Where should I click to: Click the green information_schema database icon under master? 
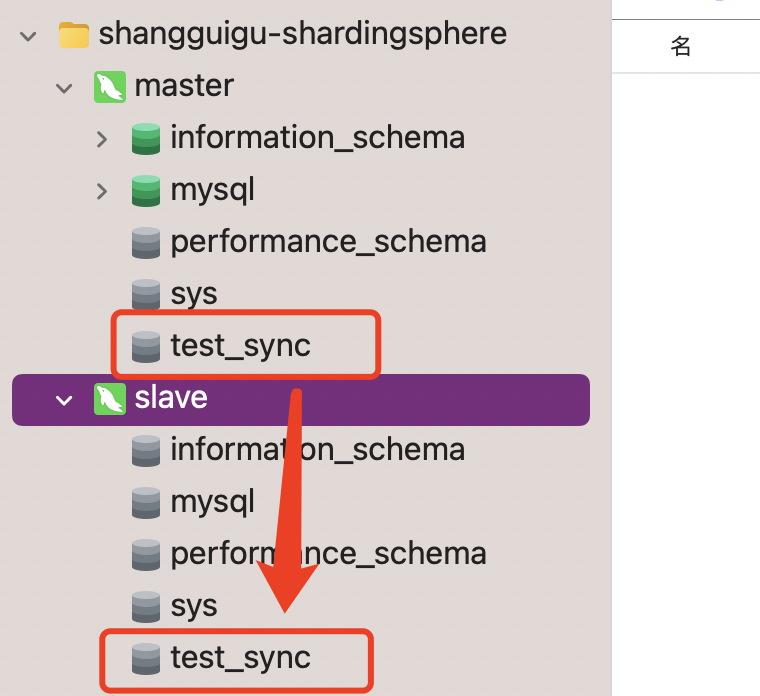click(146, 138)
